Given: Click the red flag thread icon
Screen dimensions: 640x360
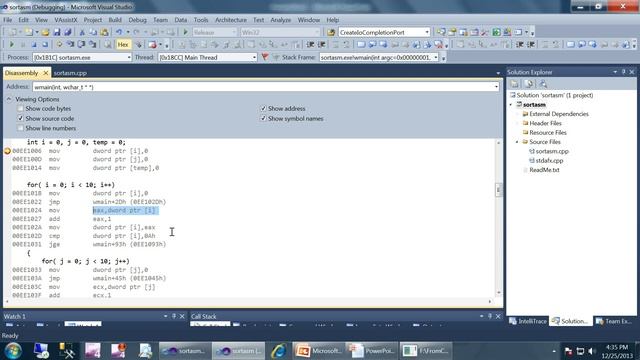Looking at the screenshot, I should click(x=265, y=57).
